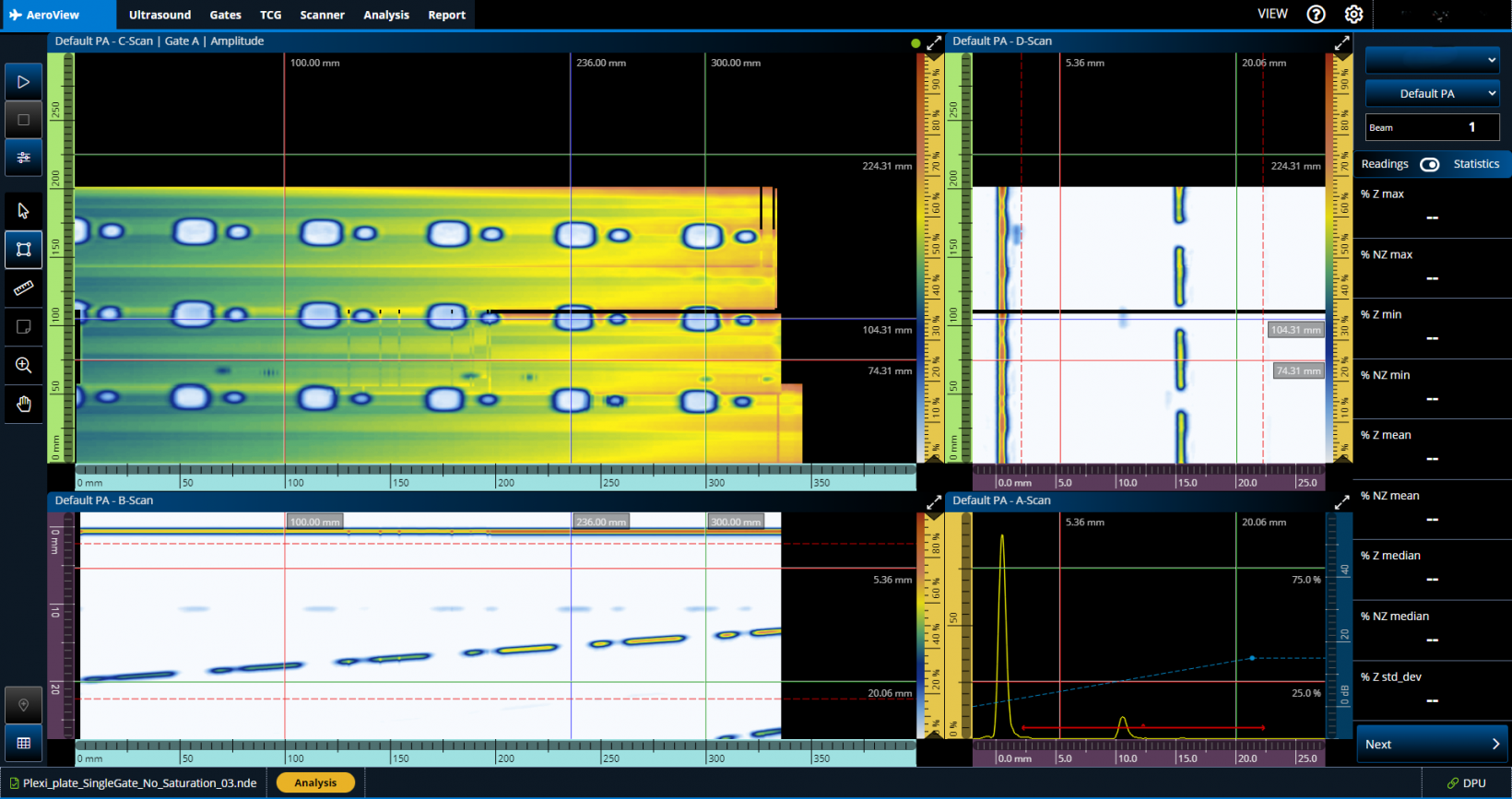
Task: Open the Gates menu
Action: 225,15
